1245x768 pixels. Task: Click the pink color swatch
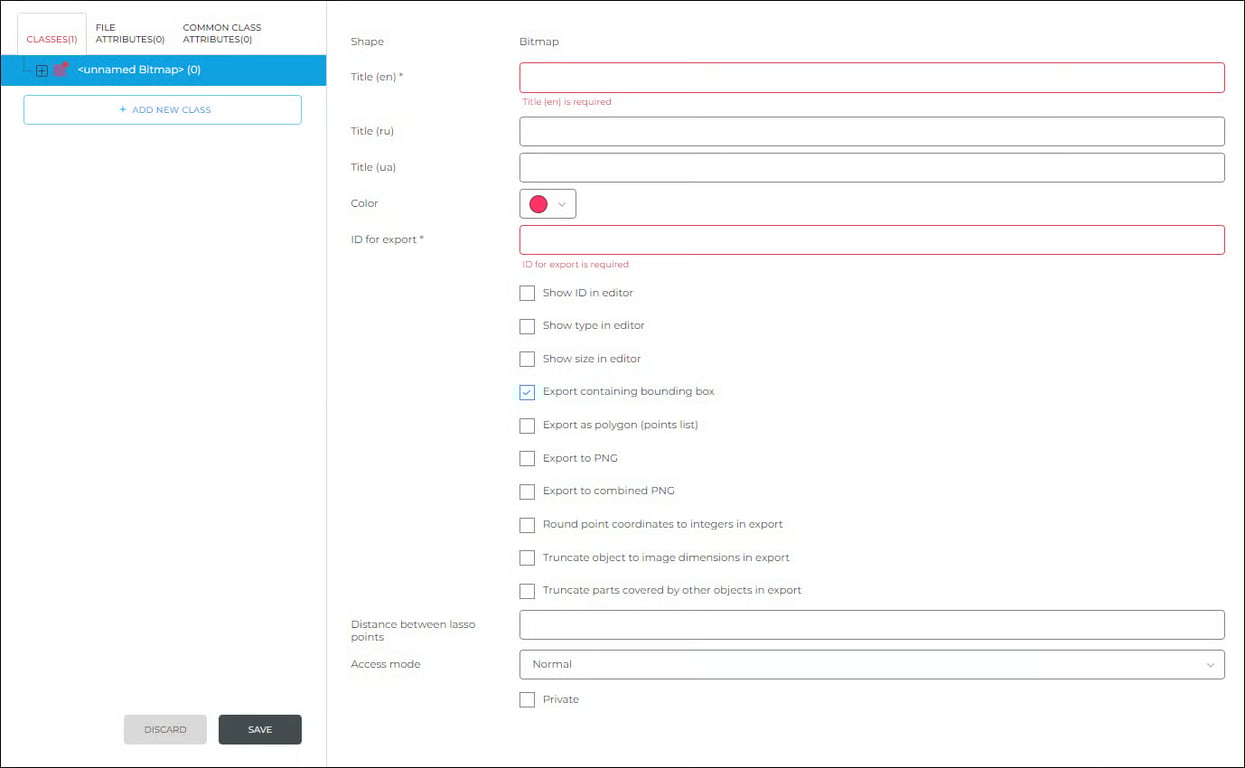pyautogui.click(x=539, y=203)
